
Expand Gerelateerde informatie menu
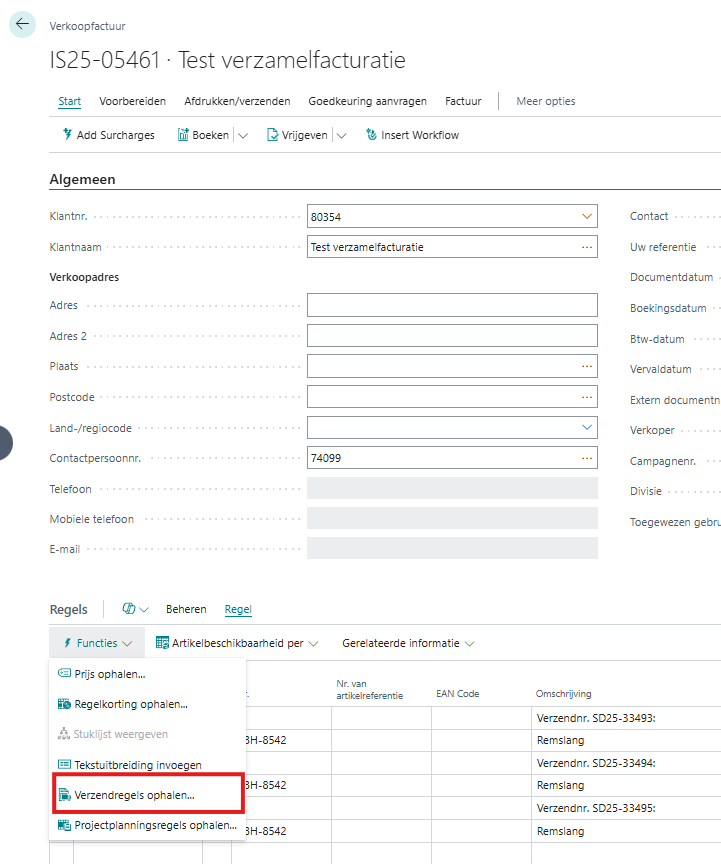(408, 643)
